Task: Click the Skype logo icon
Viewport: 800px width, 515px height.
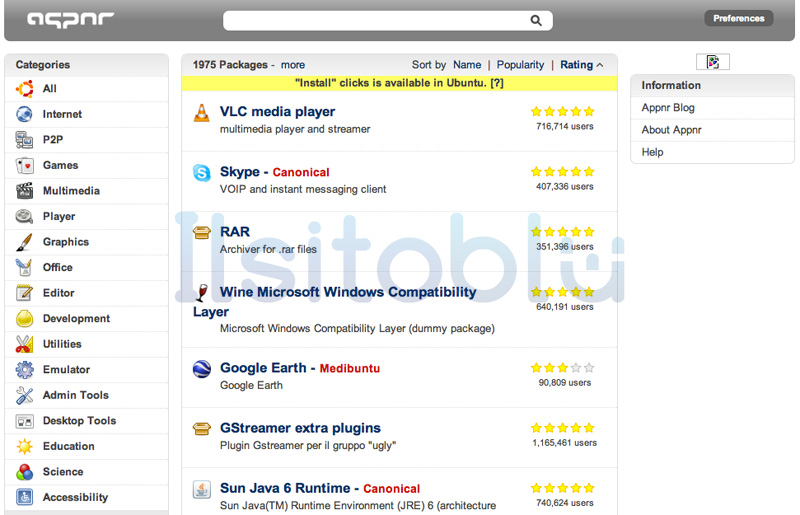Action: (x=201, y=172)
